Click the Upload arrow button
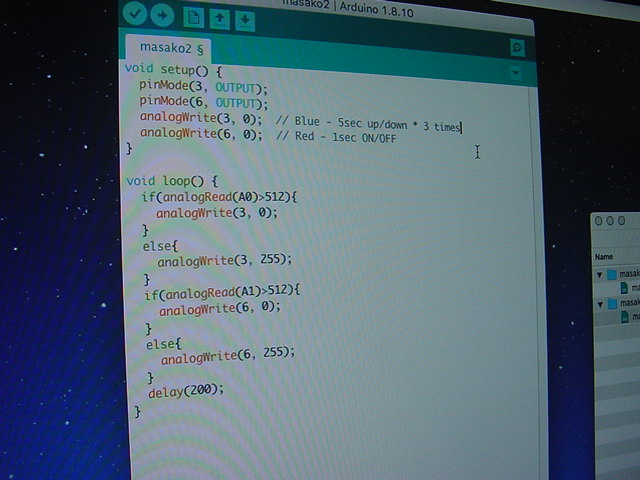The image size is (640, 480). click(x=162, y=16)
